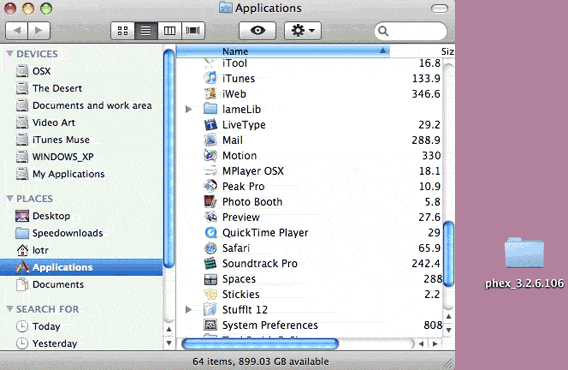Open the Action gear dropdown menu
The image size is (568, 370).
pyautogui.click(x=303, y=30)
